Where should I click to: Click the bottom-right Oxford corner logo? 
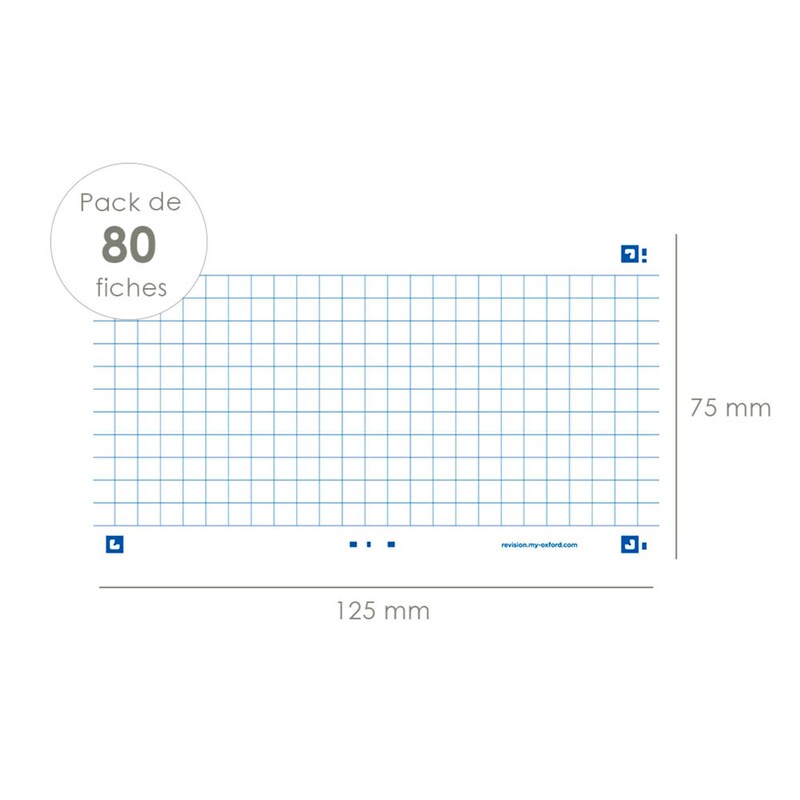[629, 544]
